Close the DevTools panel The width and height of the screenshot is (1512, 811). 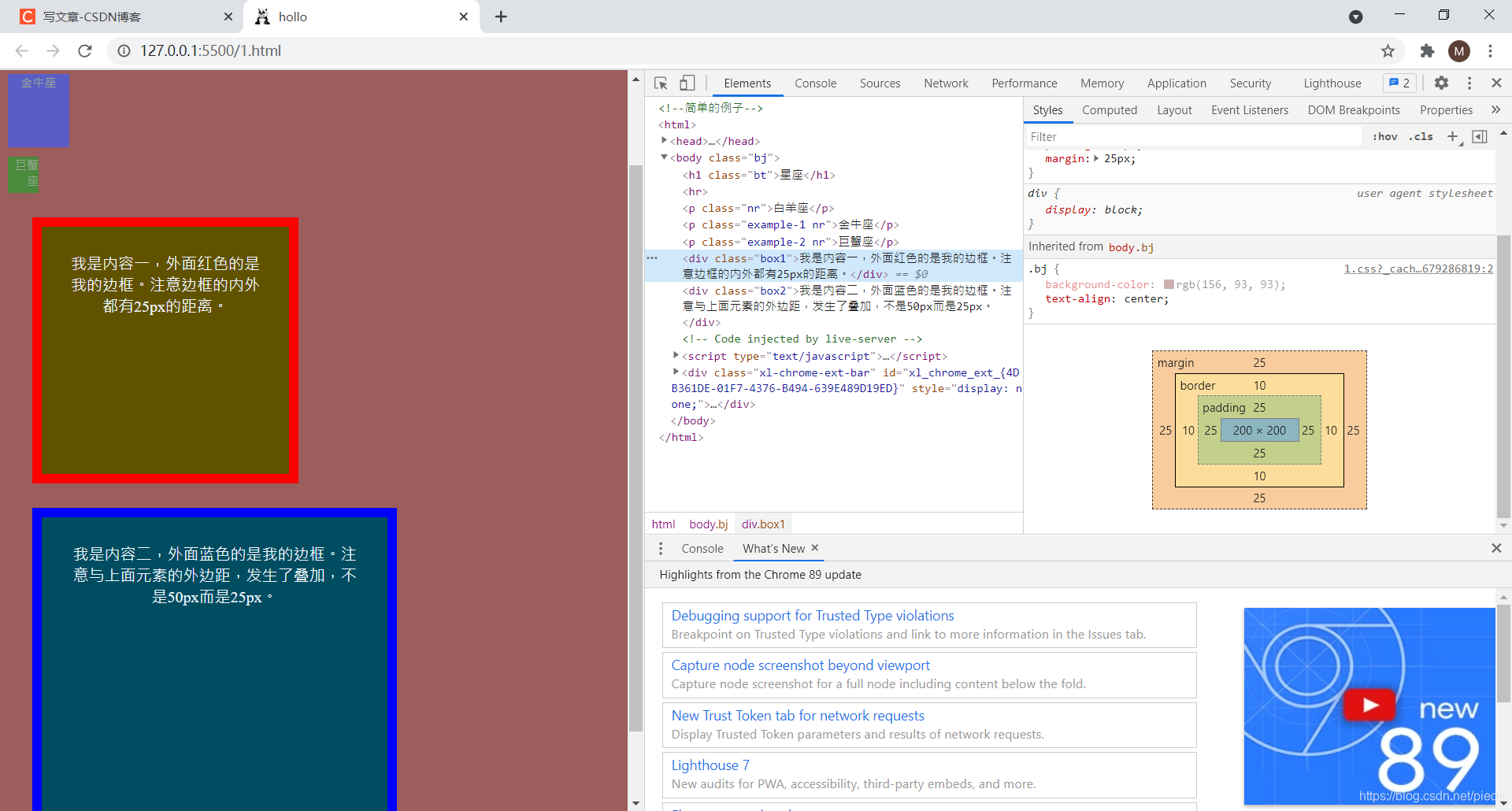[1496, 83]
